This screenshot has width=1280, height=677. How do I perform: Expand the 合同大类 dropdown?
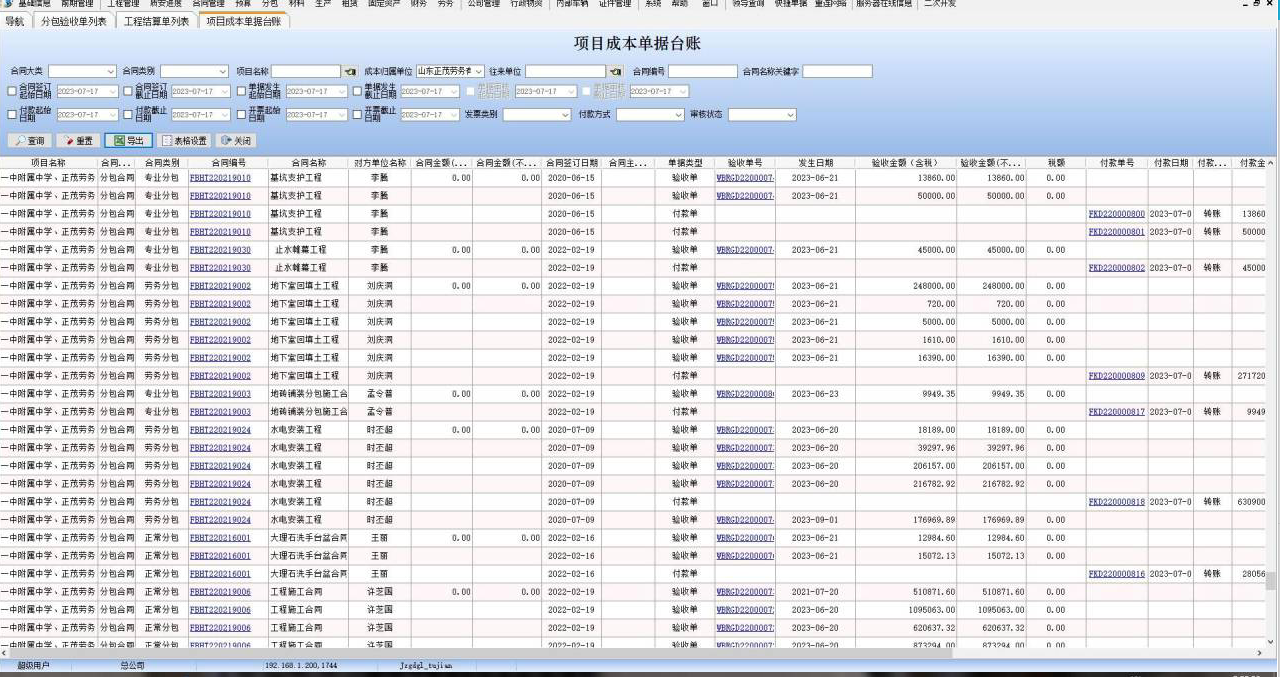point(110,72)
